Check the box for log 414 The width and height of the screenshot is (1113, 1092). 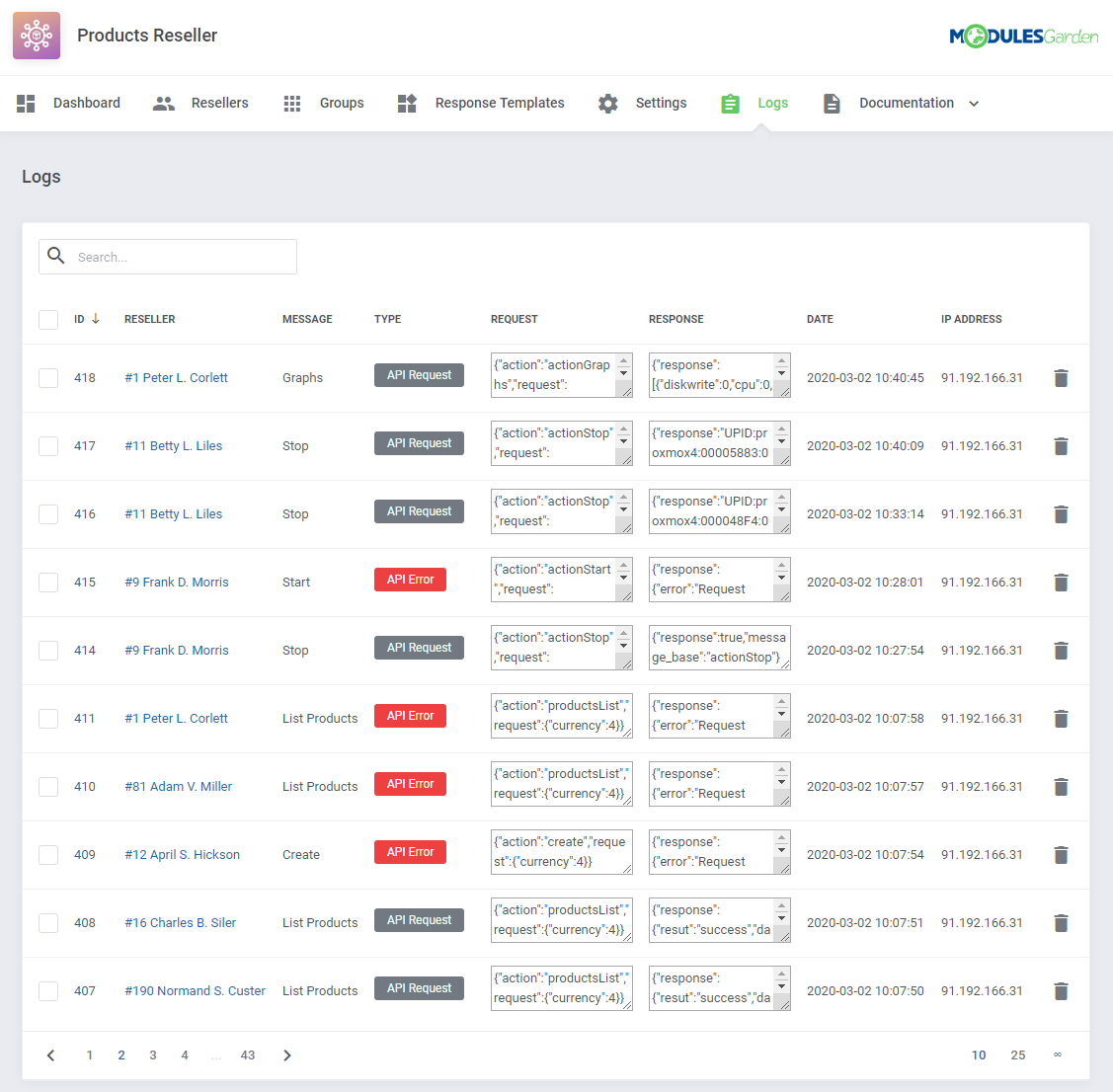[48, 651]
